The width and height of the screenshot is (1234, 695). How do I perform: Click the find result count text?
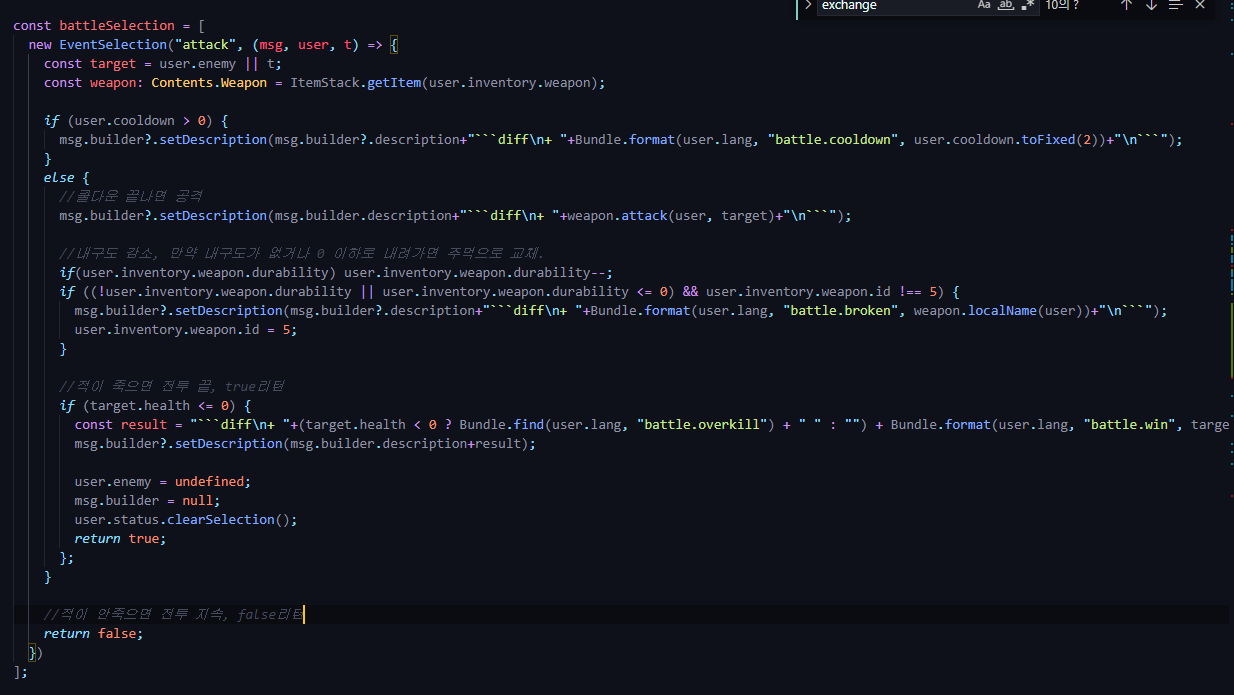[x=1063, y=5]
